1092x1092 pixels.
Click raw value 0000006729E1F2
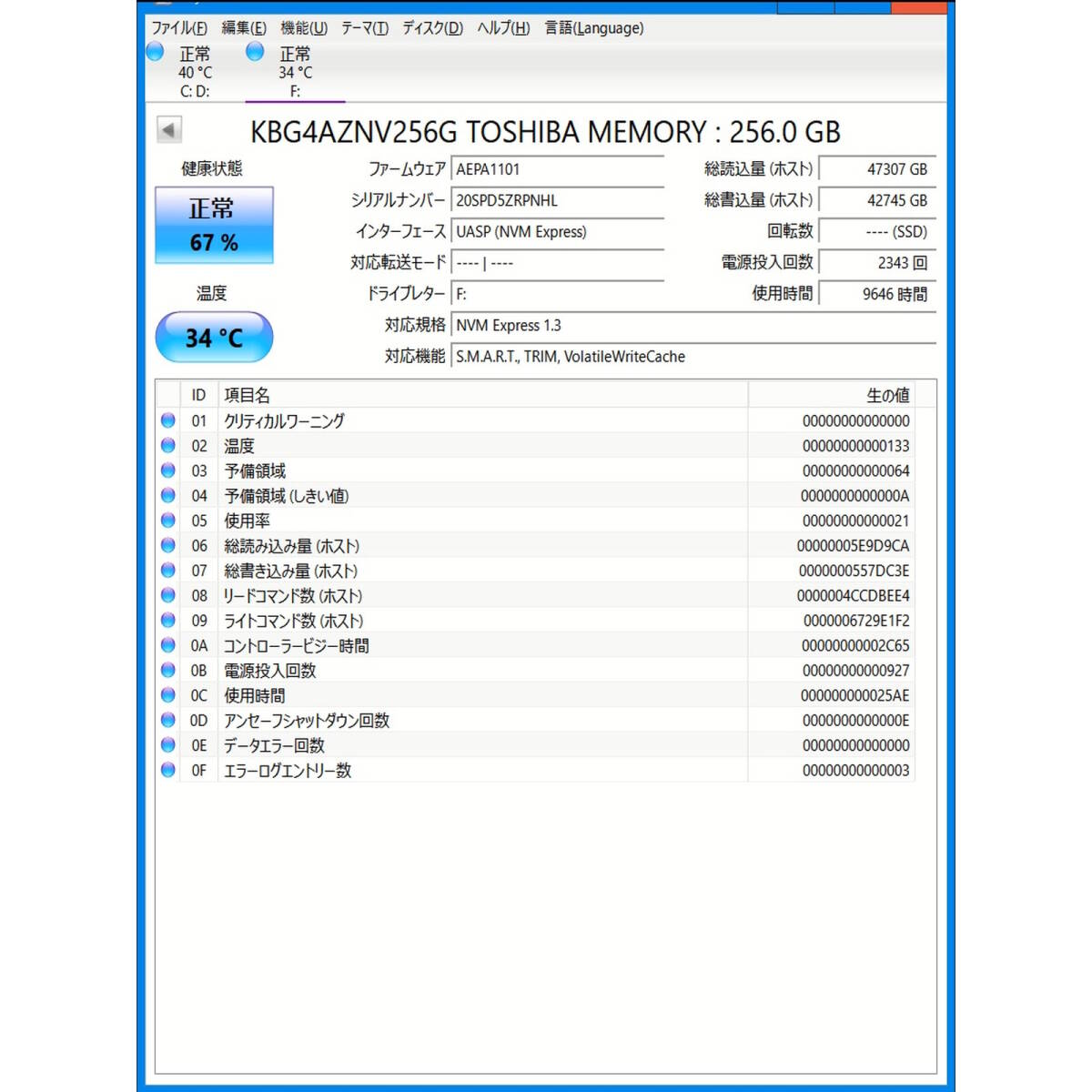pyautogui.click(x=856, y=621)
